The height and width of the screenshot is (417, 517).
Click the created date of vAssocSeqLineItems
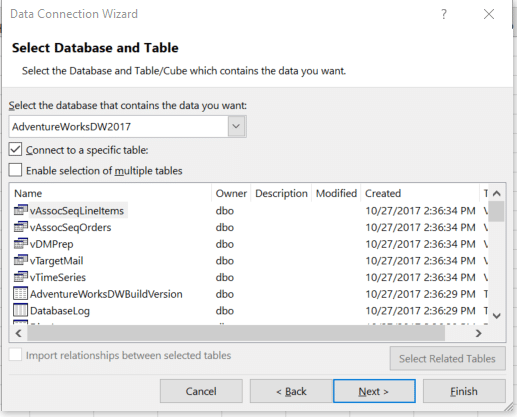(420, 210)
